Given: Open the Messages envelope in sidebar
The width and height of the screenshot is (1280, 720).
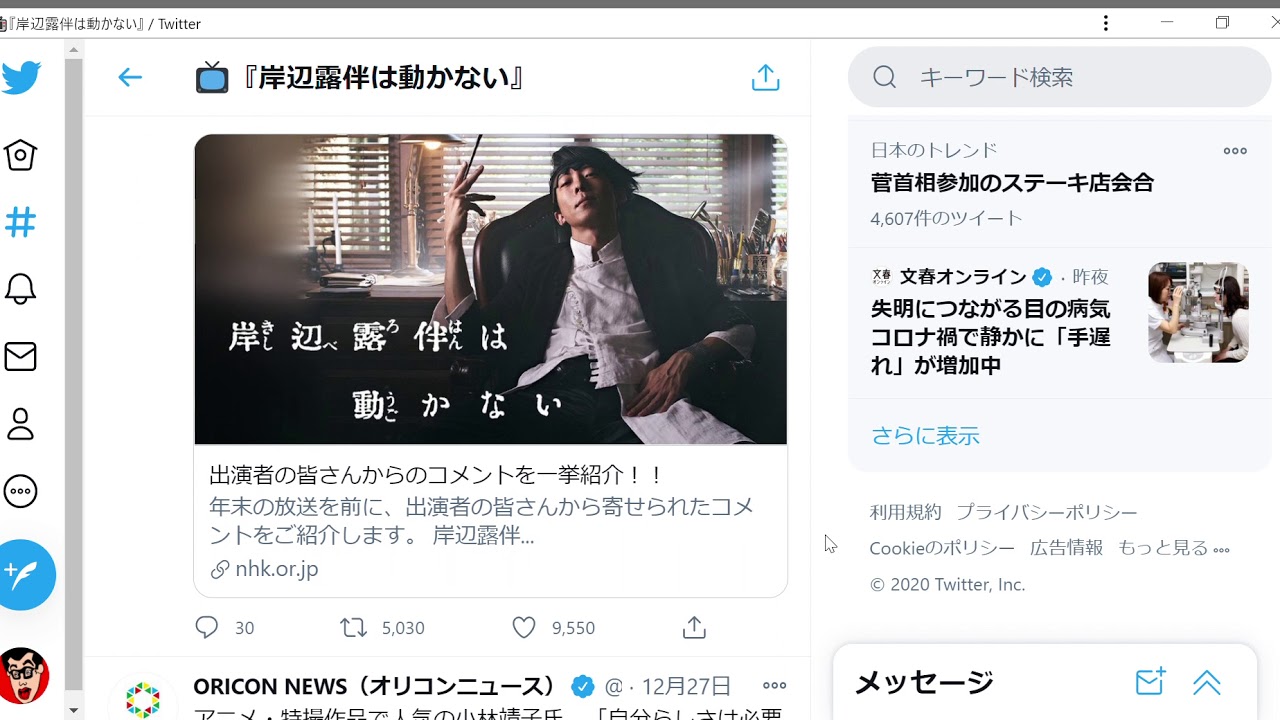Looking at the screenshot, I should coord(21,356).
